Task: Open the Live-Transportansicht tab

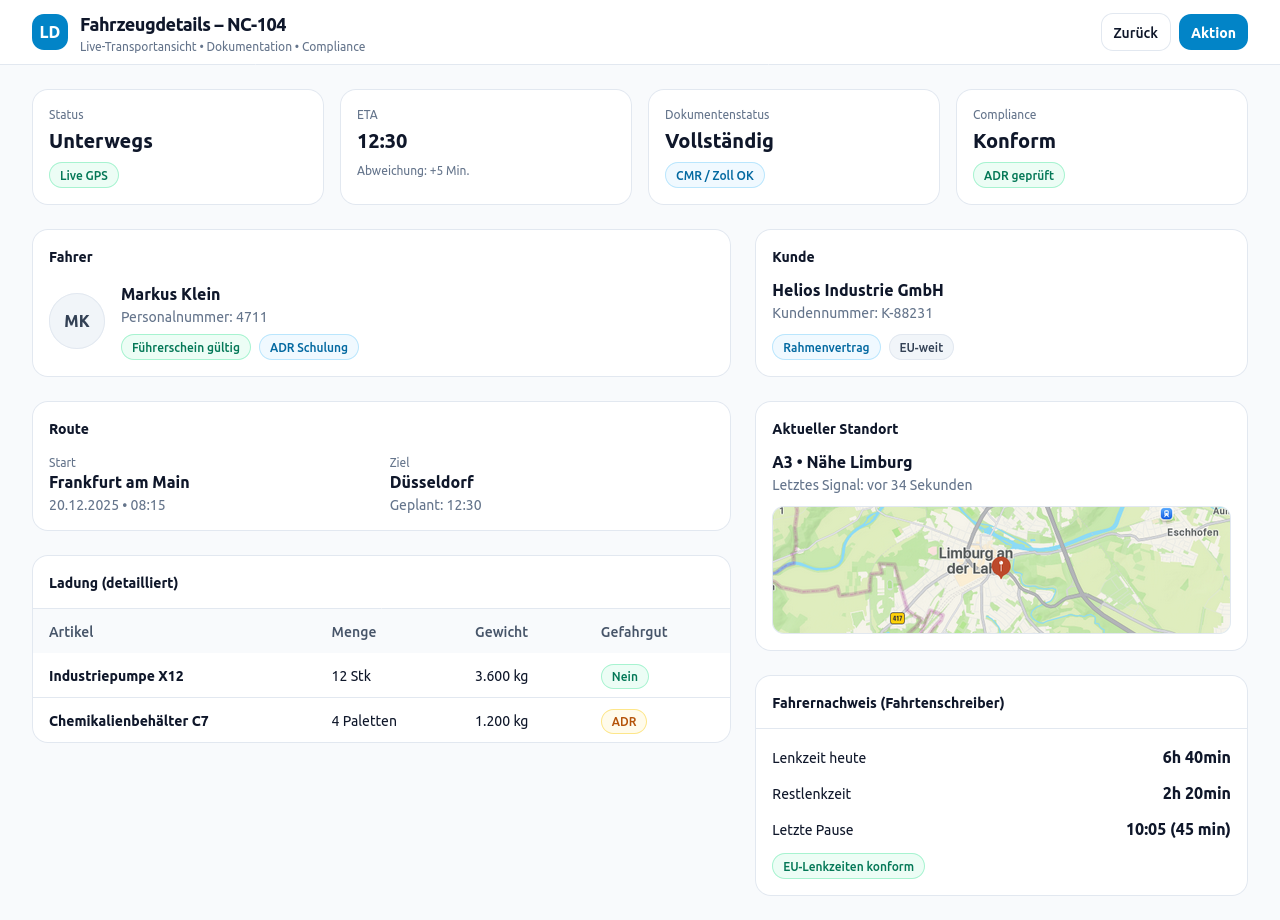Action: (x=138, y=45)
